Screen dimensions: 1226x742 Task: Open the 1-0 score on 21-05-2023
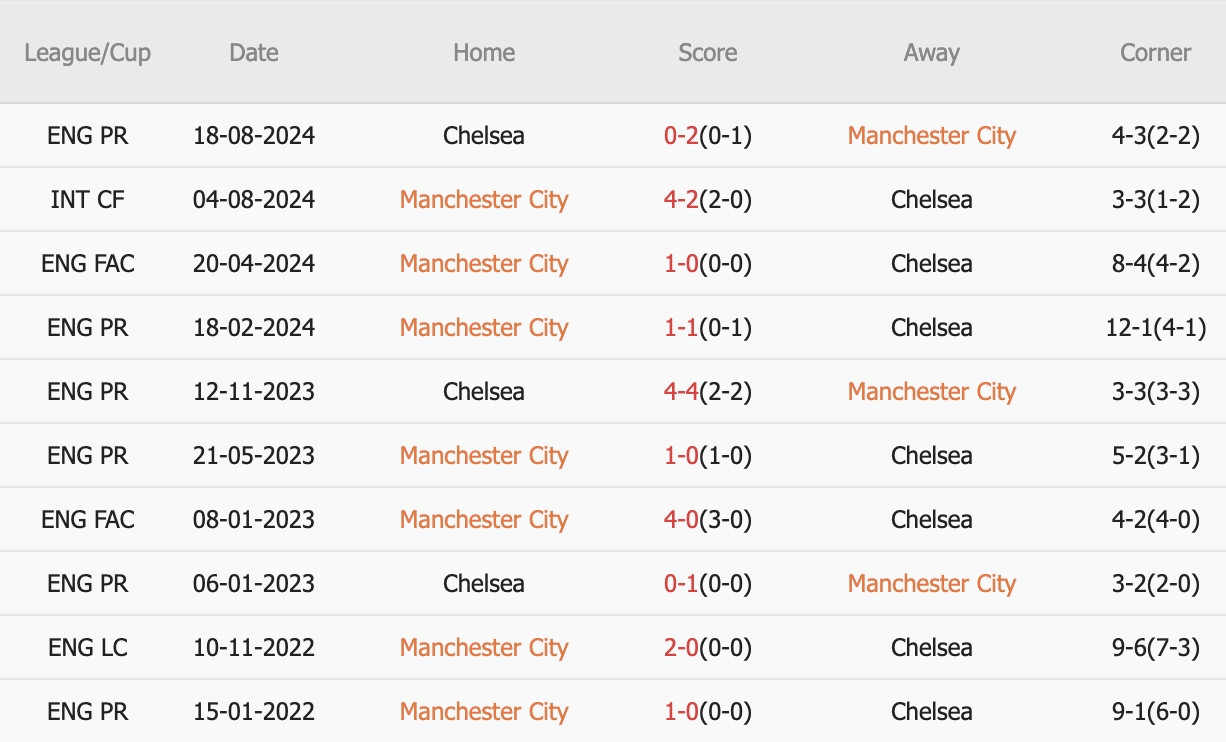(681, 455)
